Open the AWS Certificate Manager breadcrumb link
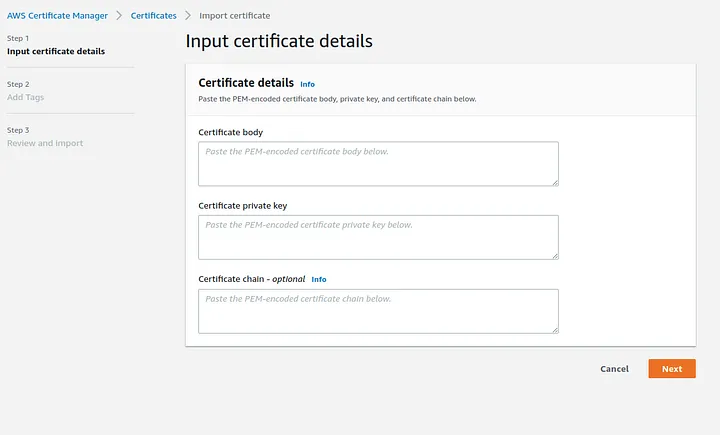This screenshot has height=435, width=720. [57, 16]
